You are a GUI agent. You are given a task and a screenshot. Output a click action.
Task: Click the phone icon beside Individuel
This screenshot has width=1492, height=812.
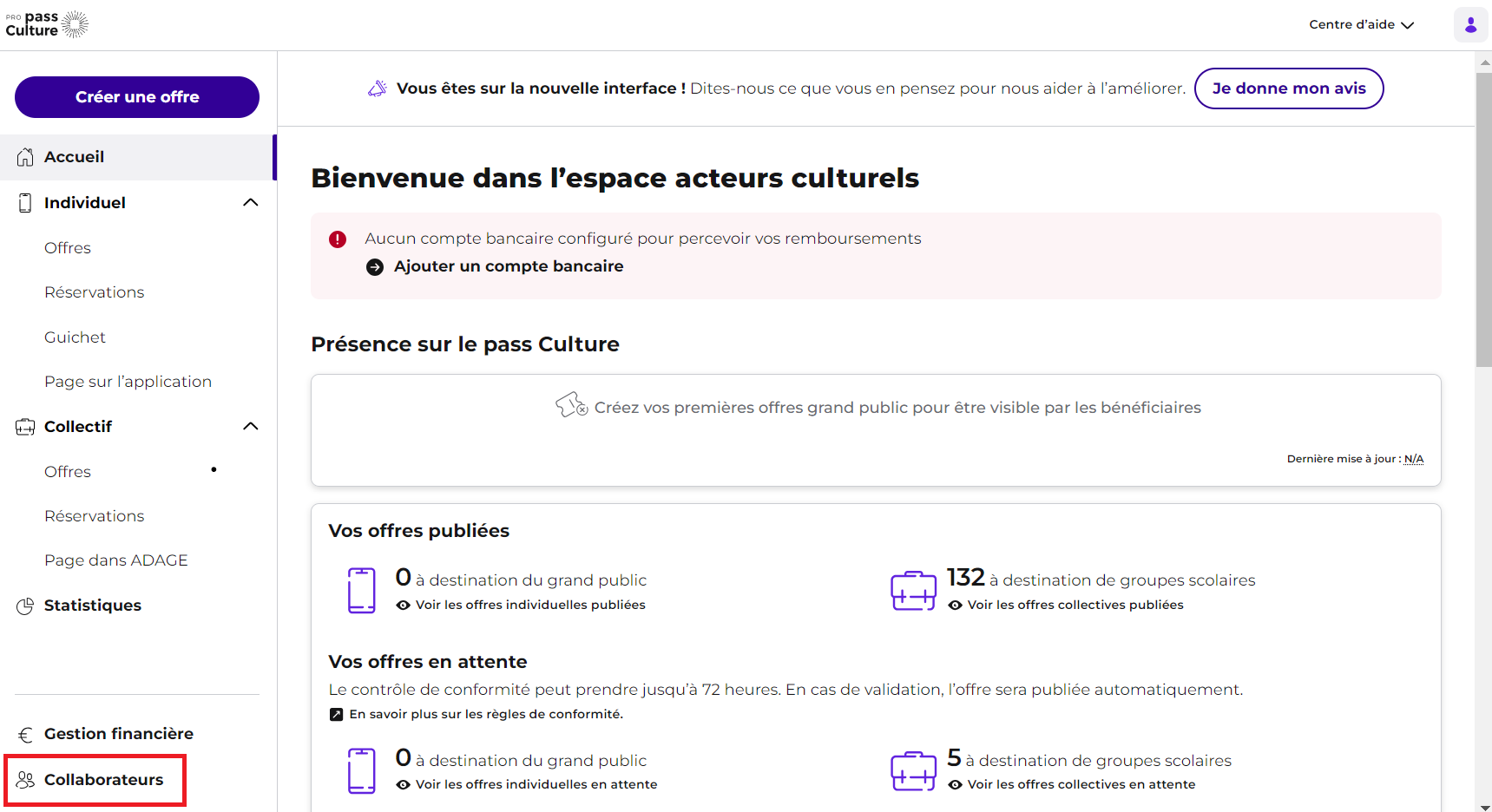click(25, 203)
